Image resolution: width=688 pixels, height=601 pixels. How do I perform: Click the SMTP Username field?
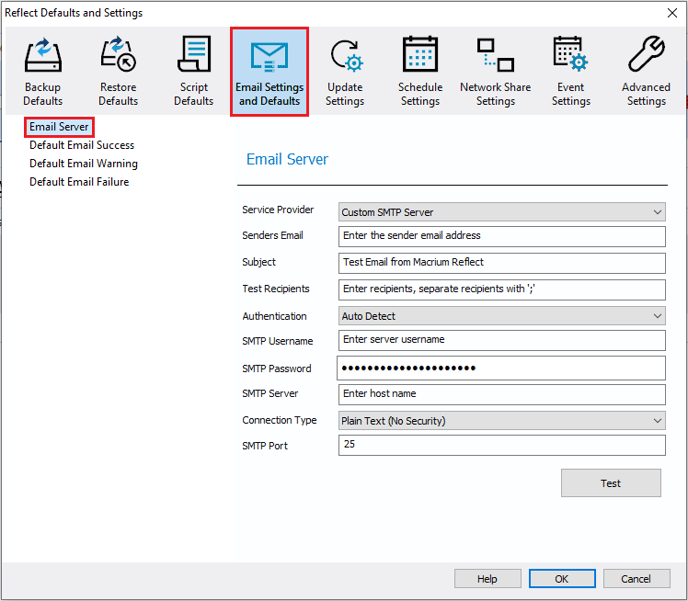point(502,340)
